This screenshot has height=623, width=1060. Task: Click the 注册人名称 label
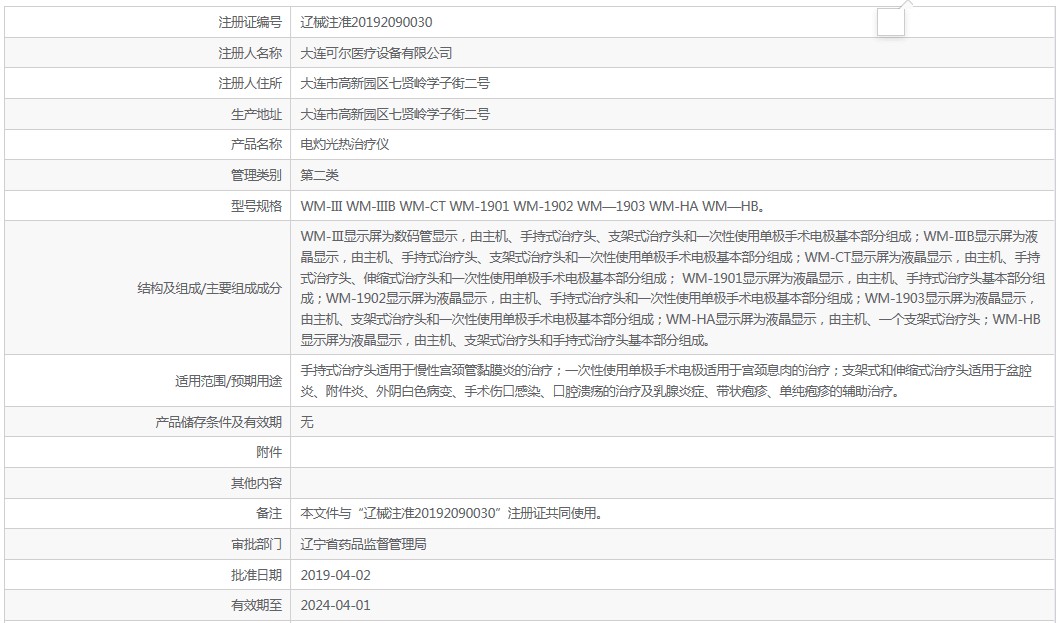(x=249, y=53)
